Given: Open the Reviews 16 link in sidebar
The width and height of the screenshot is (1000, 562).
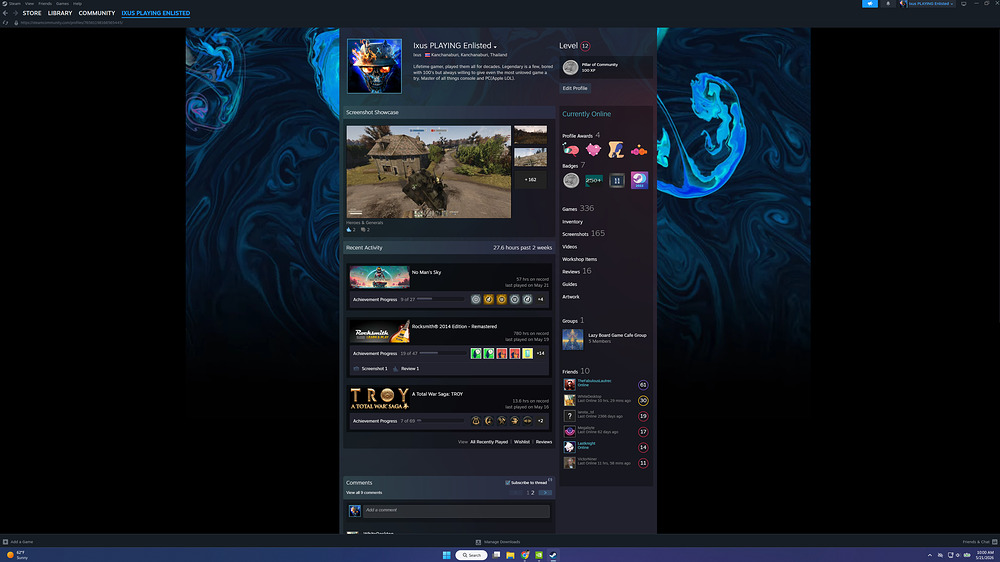Looking at the screenshot, I should coord(577,271).
